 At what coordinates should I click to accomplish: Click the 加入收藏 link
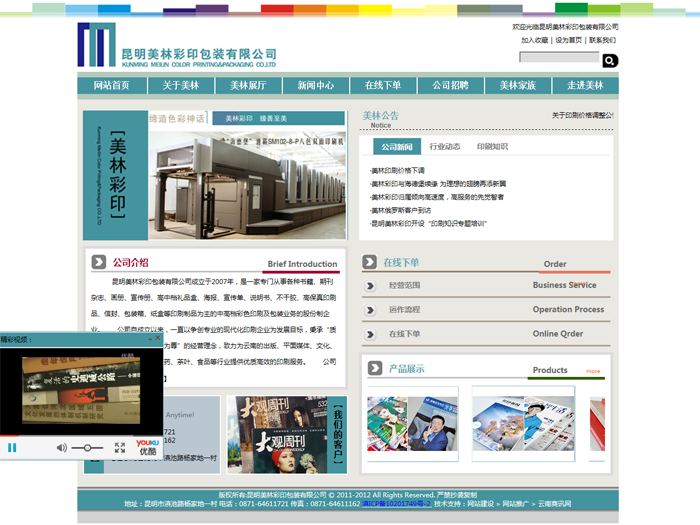pos(534,41)
